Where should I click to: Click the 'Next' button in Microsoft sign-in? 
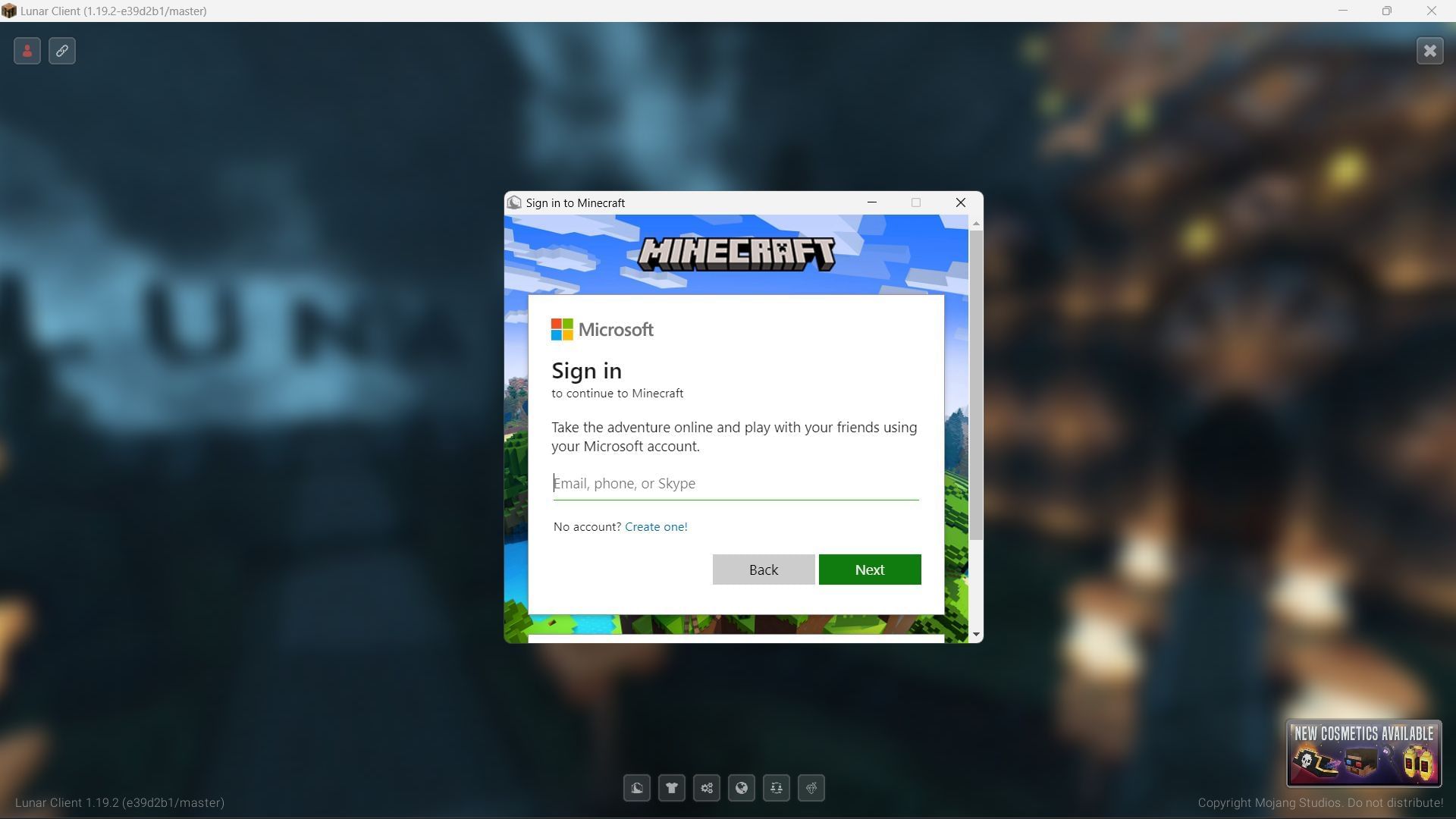click(x=869, y=569)
